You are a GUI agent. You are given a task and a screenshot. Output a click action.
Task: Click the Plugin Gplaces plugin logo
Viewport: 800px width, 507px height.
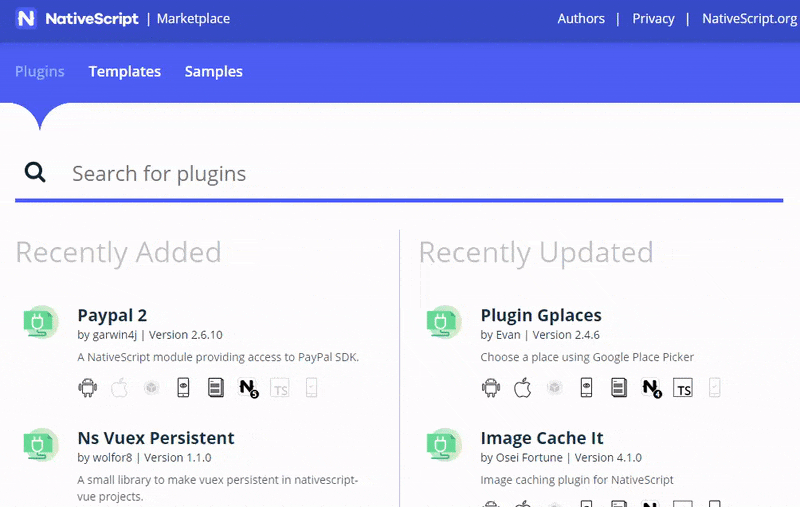click(444, 322)
